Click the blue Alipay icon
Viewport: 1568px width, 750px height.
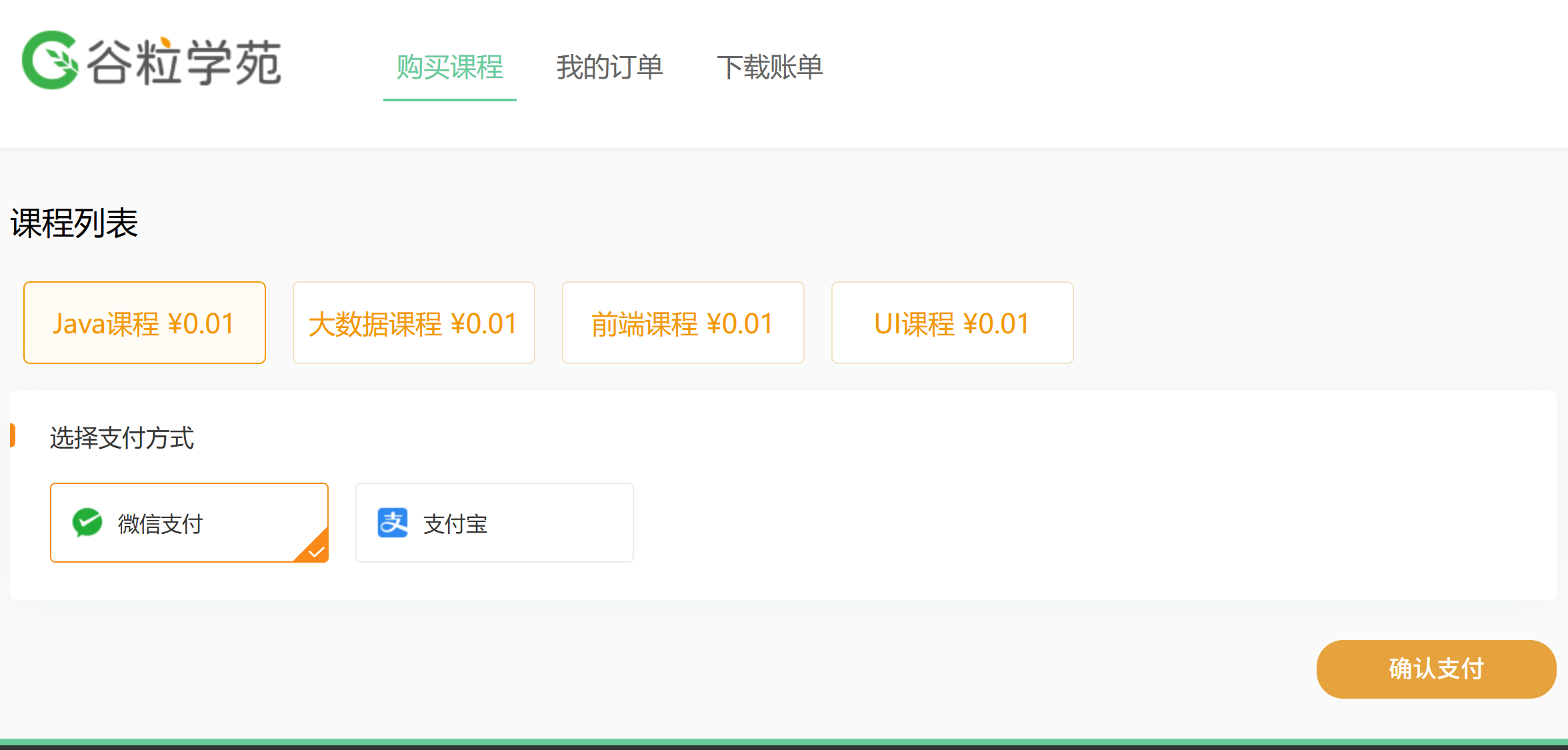[x=393, y=523]
